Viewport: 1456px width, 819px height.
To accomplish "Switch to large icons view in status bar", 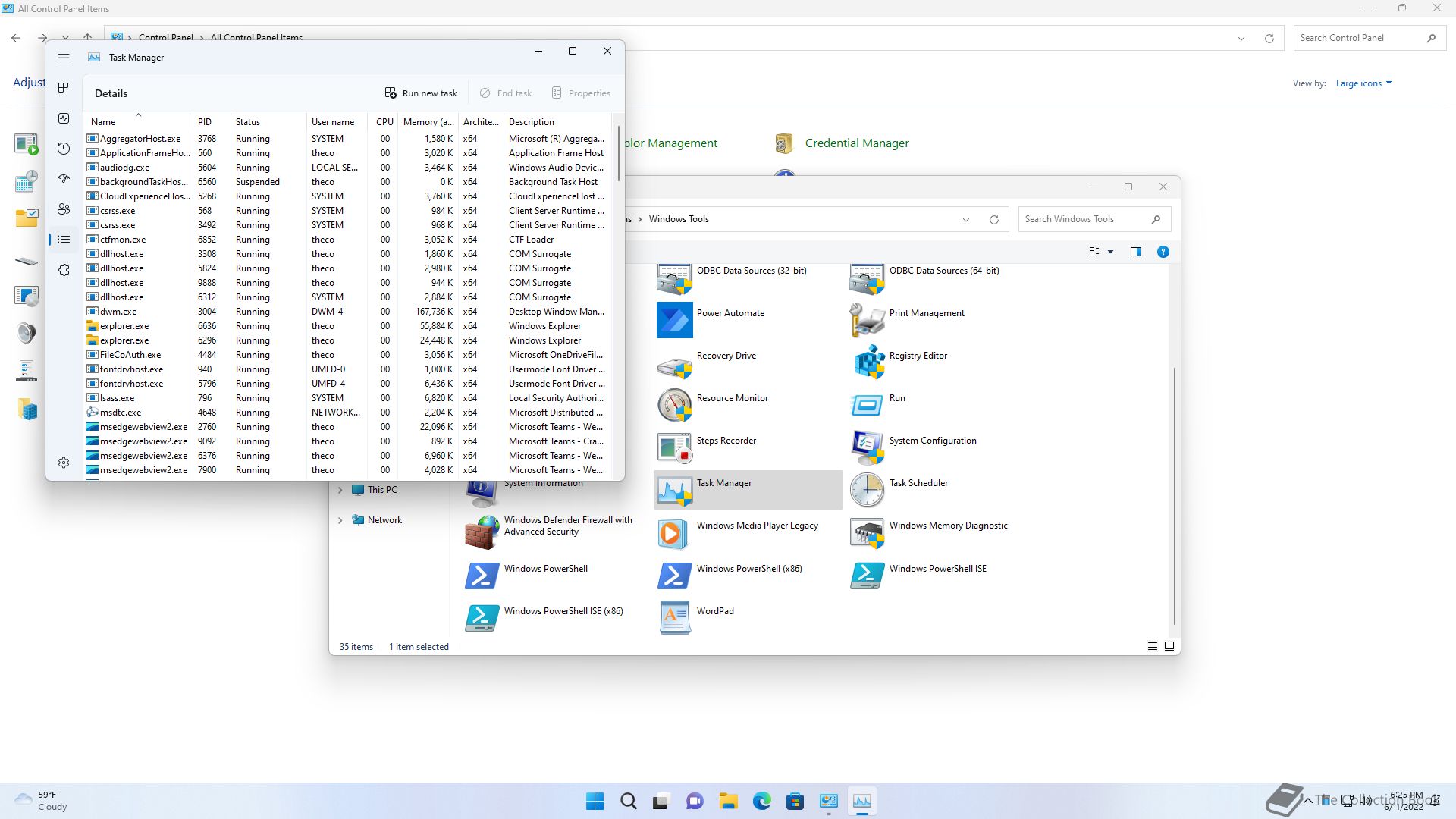I will click(x=1169, y=646).
